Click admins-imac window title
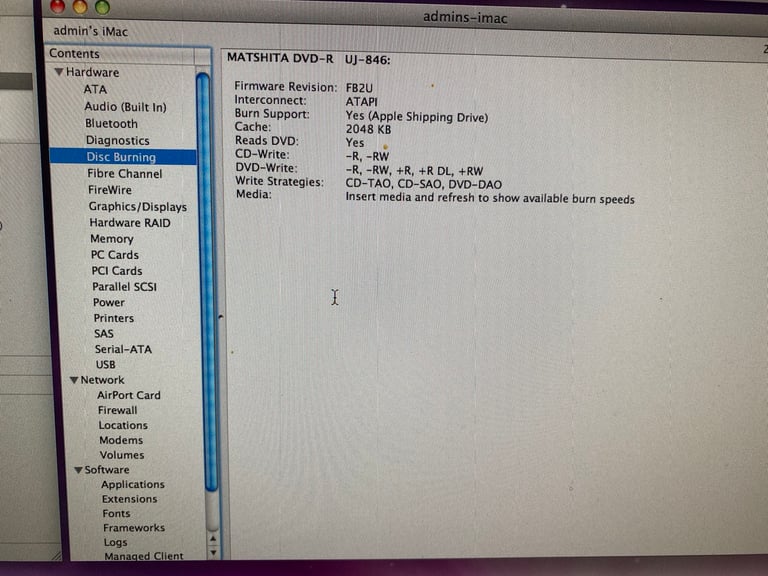The image size is (768, 576). [465, 18]
